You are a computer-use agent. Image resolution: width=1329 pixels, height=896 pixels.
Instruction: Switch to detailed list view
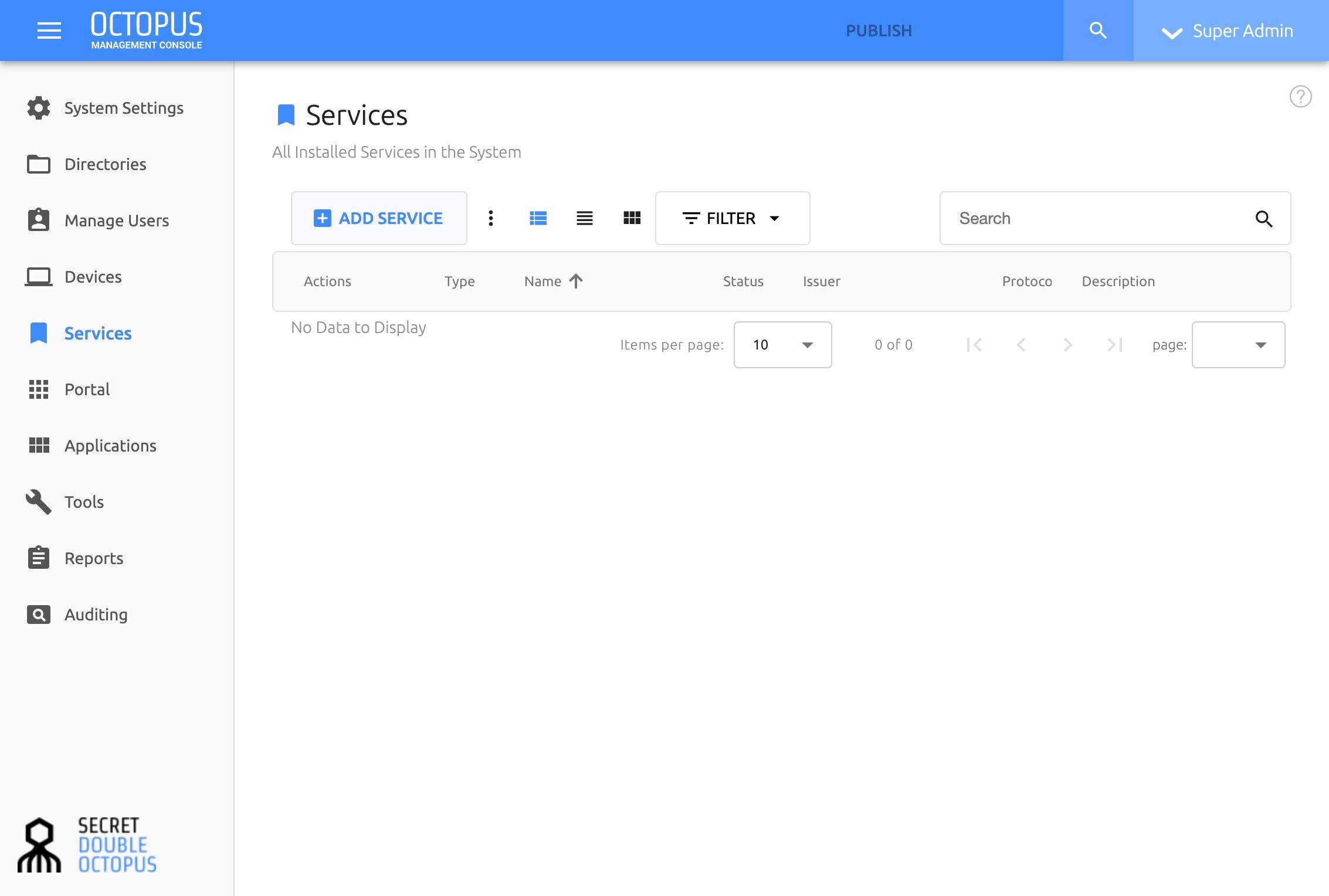tap(538, 218)
